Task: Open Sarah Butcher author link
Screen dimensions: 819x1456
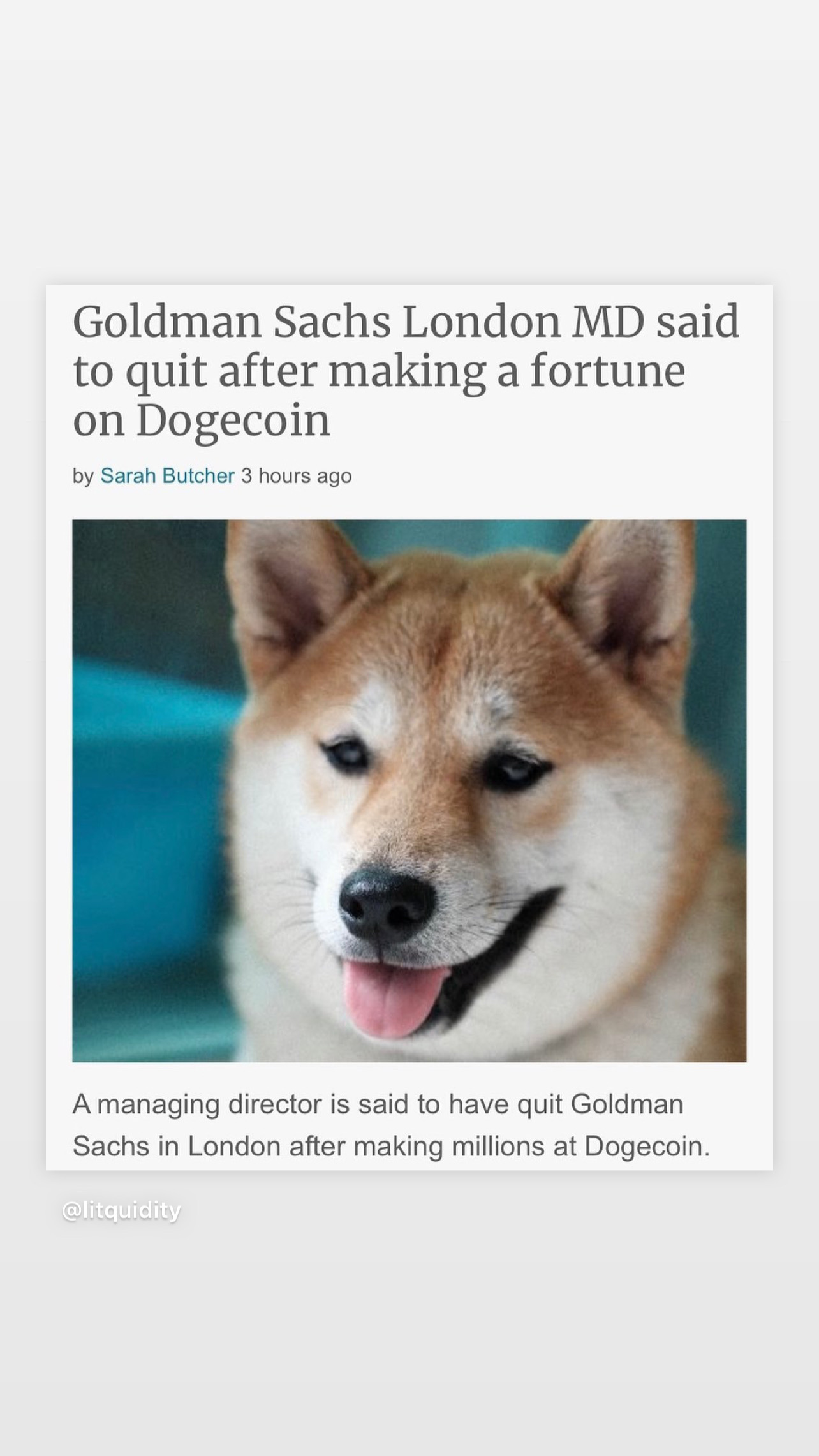Action: click(167, 476)
